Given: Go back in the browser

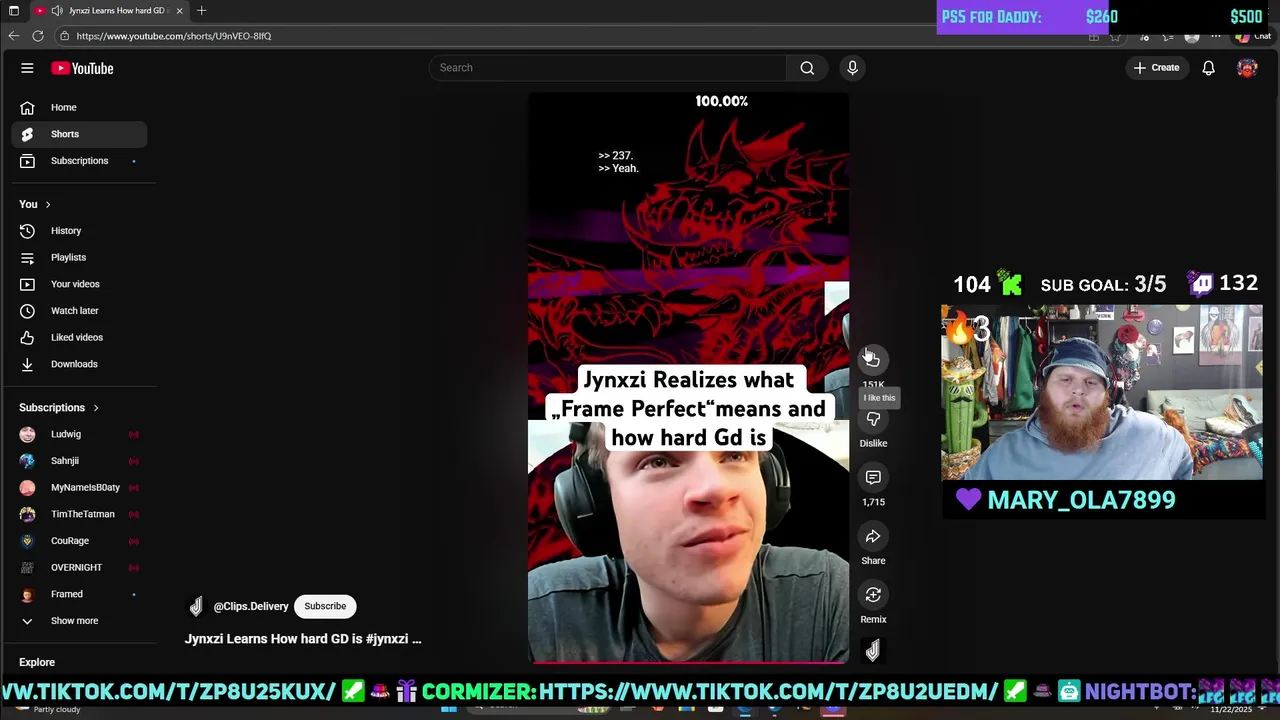Looking at the screenshot, I should (x=13, y=36).
